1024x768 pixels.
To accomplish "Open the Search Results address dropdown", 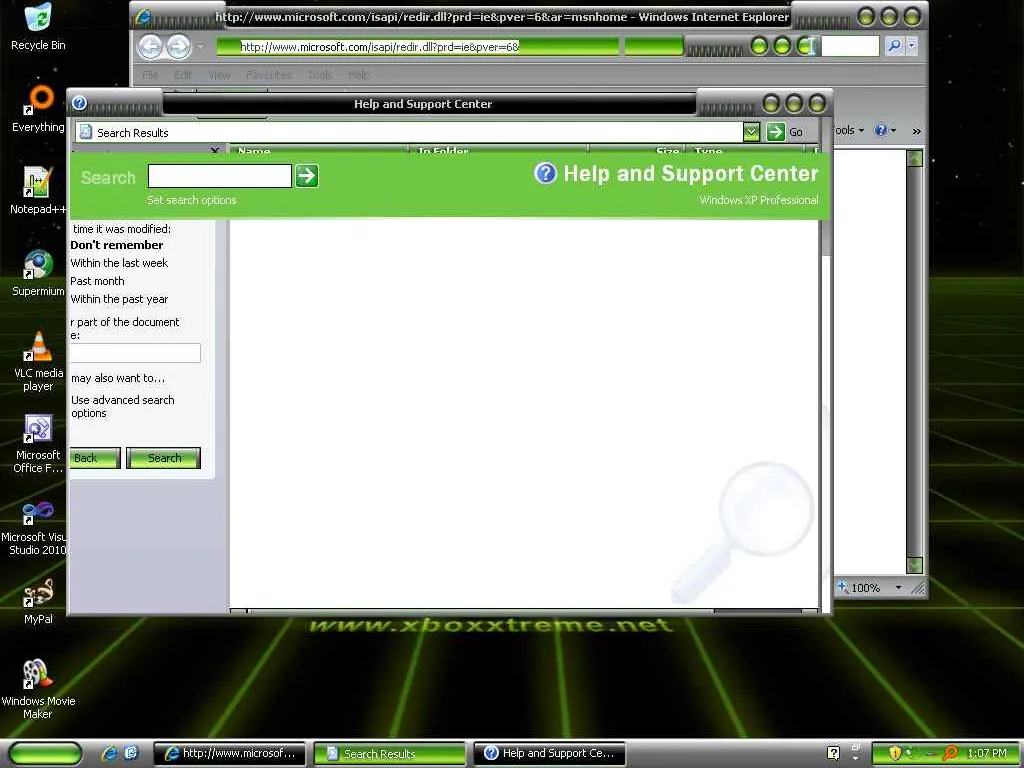I will tap(751, 133).
